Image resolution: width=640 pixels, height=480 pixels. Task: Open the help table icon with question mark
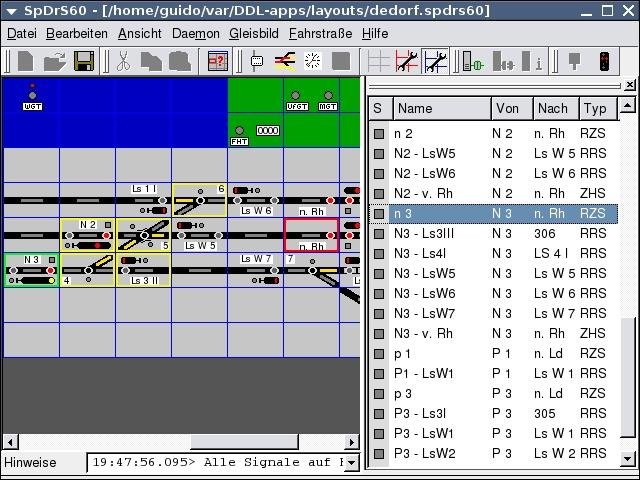218,62
